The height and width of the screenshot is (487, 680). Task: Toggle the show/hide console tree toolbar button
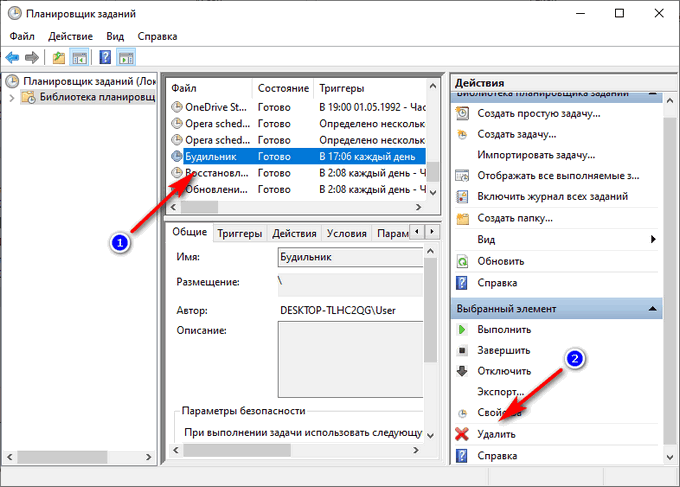[80, 58]
